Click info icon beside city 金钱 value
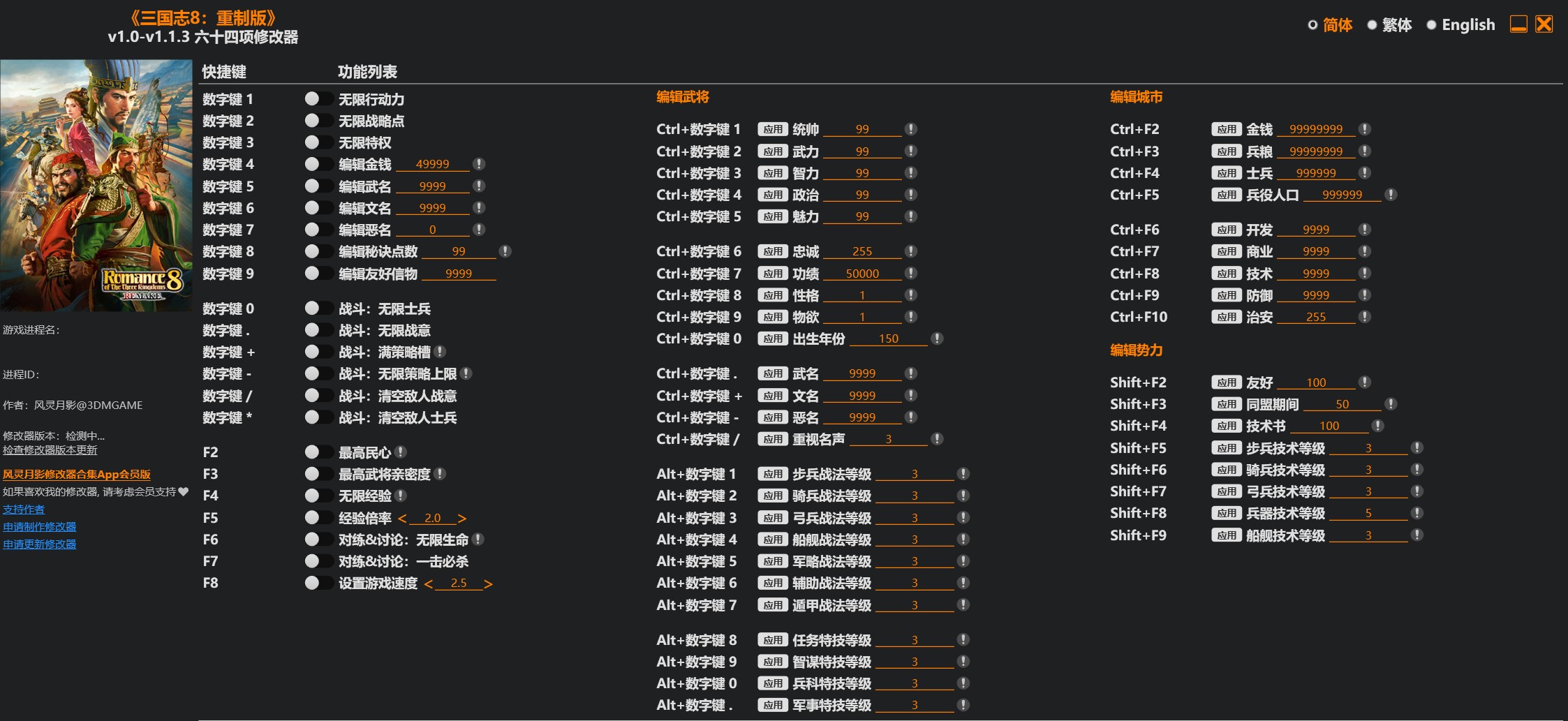Image resolution: width=1568 pixels, height=721 pixels. (1365, 129)
